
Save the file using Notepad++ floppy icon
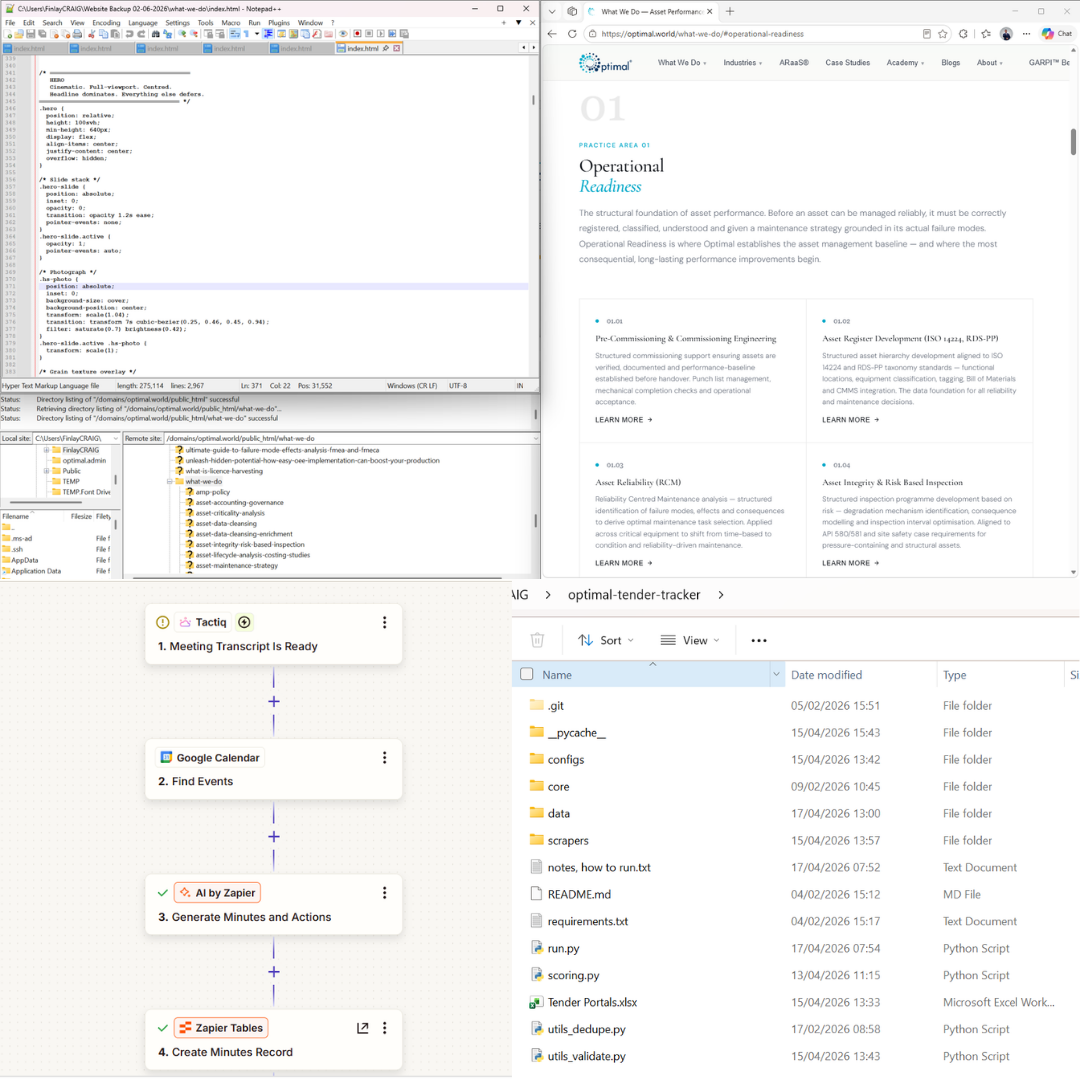tap(30, 34)
